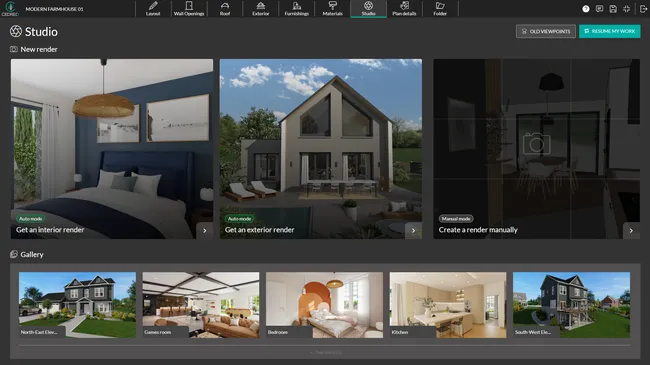Click the Gallery section icon

tap(14, 254)
